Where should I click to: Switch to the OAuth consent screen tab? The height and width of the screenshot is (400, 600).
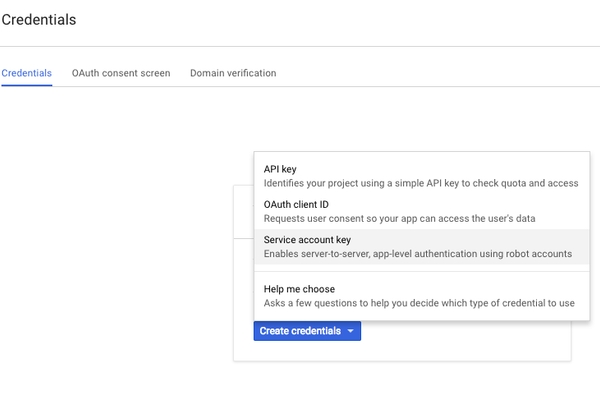point(121,73)
